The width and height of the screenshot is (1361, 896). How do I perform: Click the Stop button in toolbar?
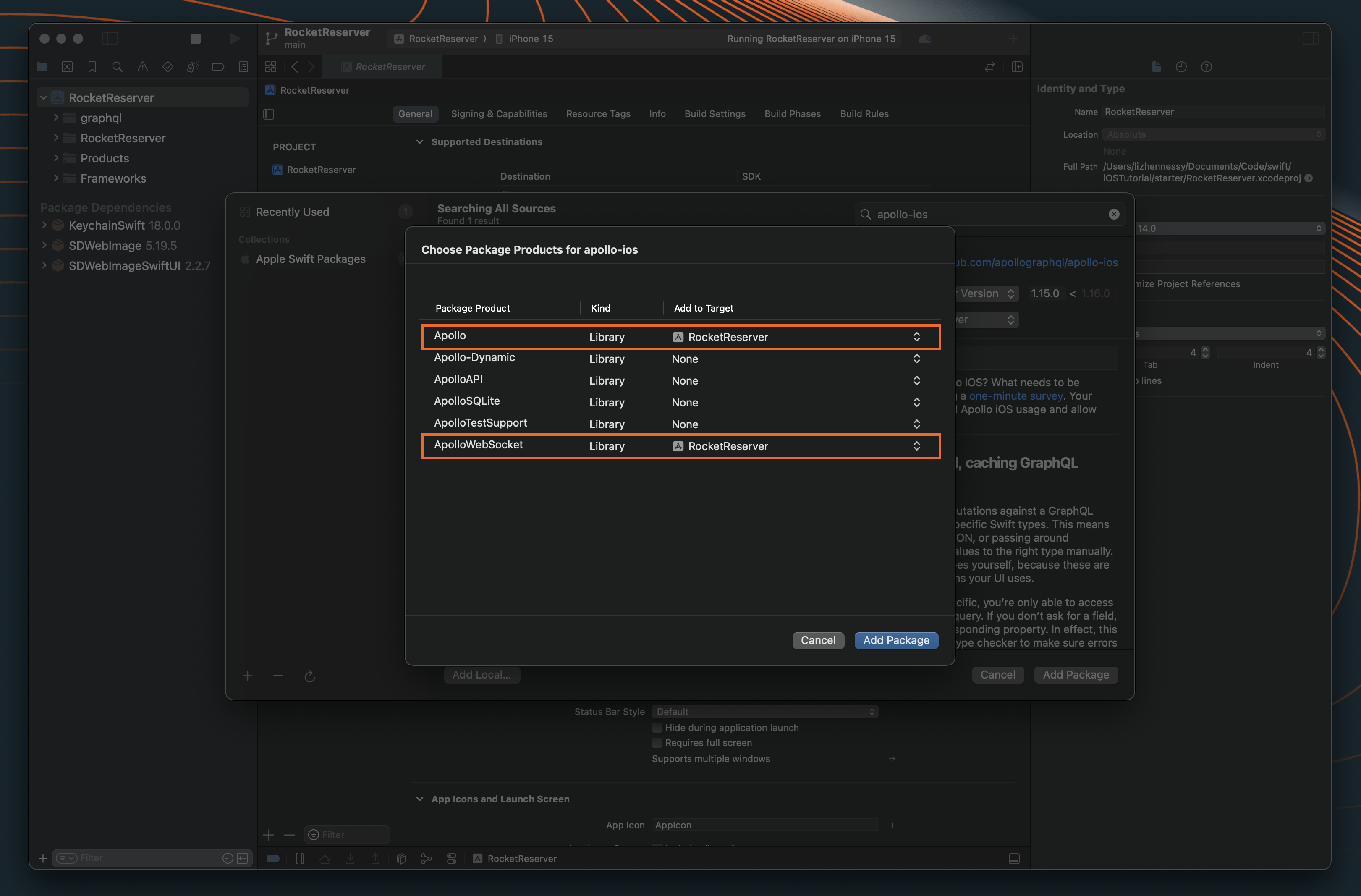[x=195, y=38]
